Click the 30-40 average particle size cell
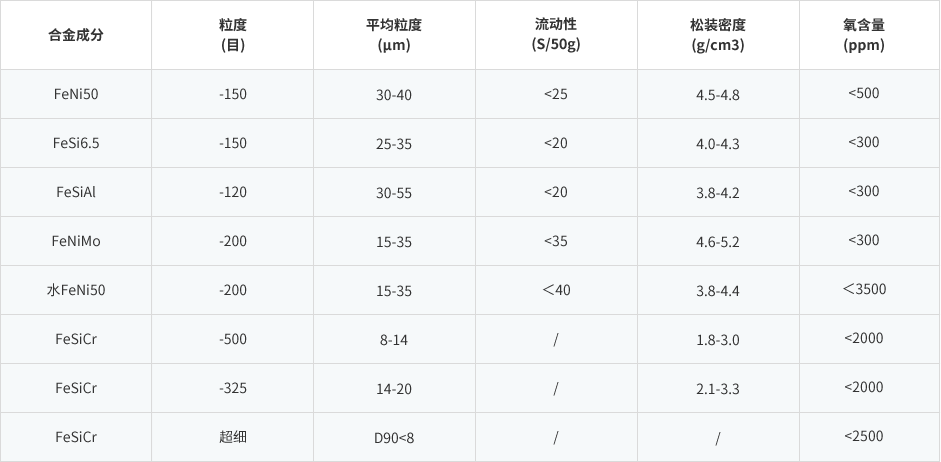 394,95
